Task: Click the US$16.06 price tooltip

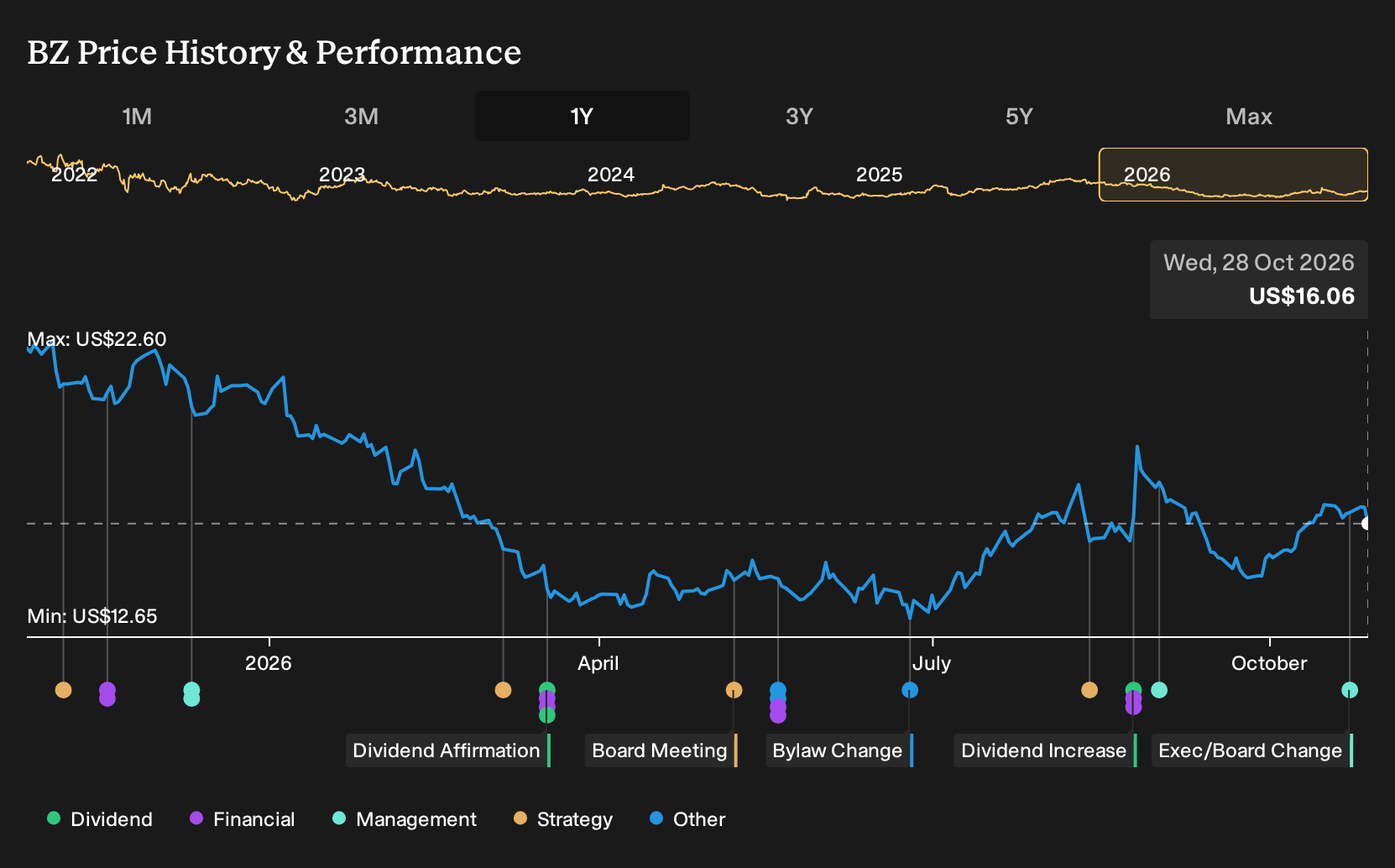Action: (x=1259, y=280)
